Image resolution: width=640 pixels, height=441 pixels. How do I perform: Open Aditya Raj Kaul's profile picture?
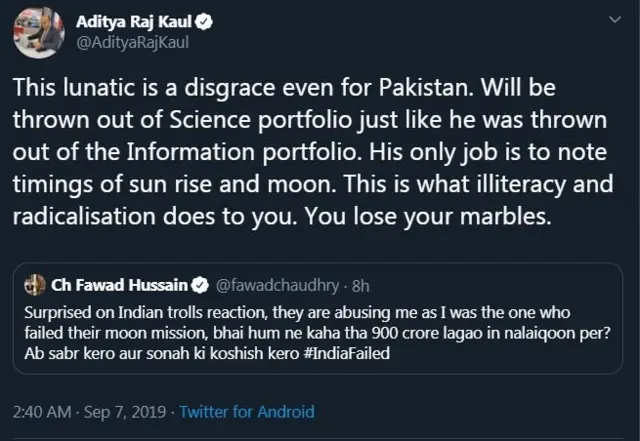(38, 32)
